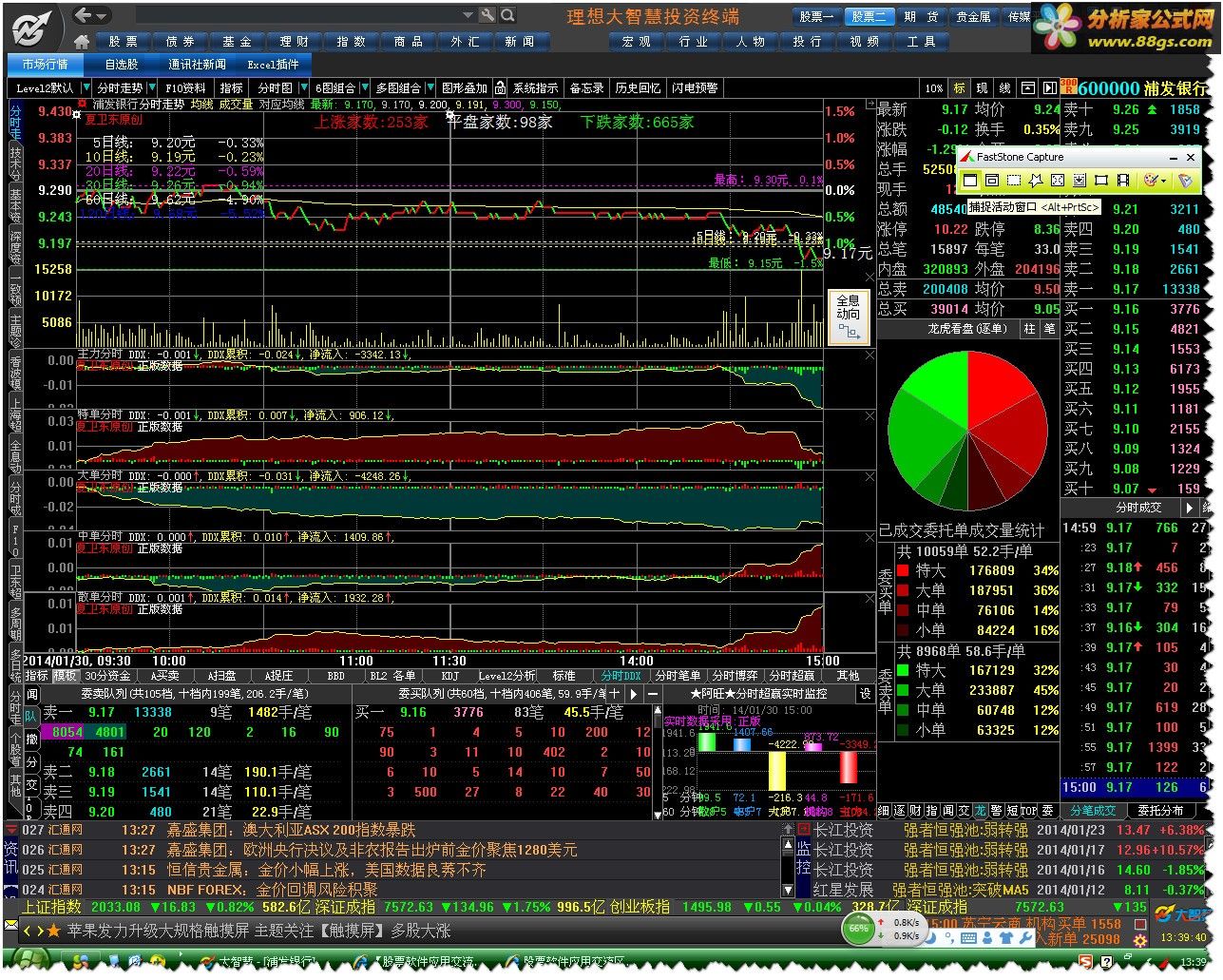Screen dimensions: 1223x980
Task: Click the side-panel toggle icon before 600000
Action: 1048,88
